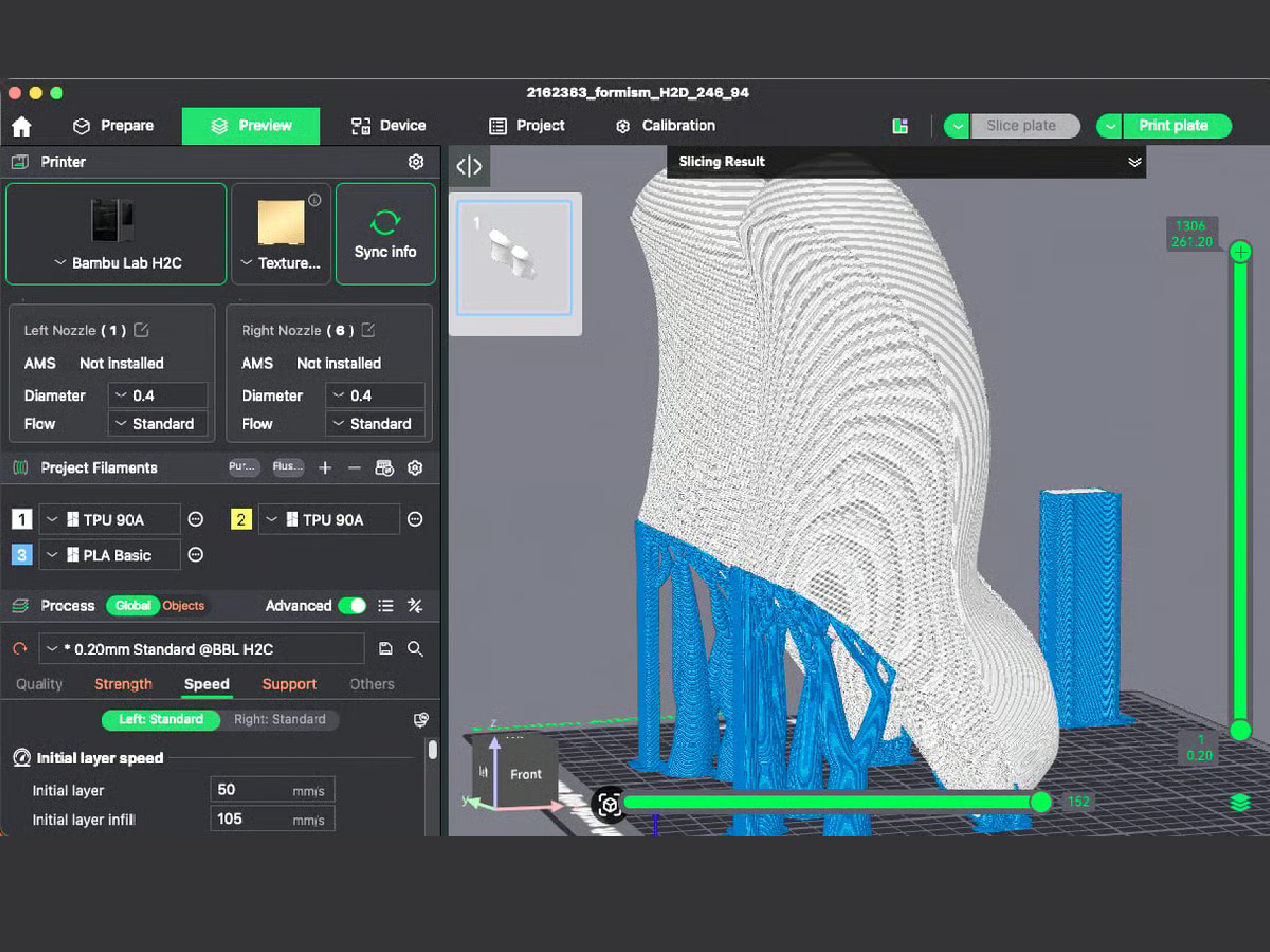Expand the Slicing Result panel

pos(1135,162)
